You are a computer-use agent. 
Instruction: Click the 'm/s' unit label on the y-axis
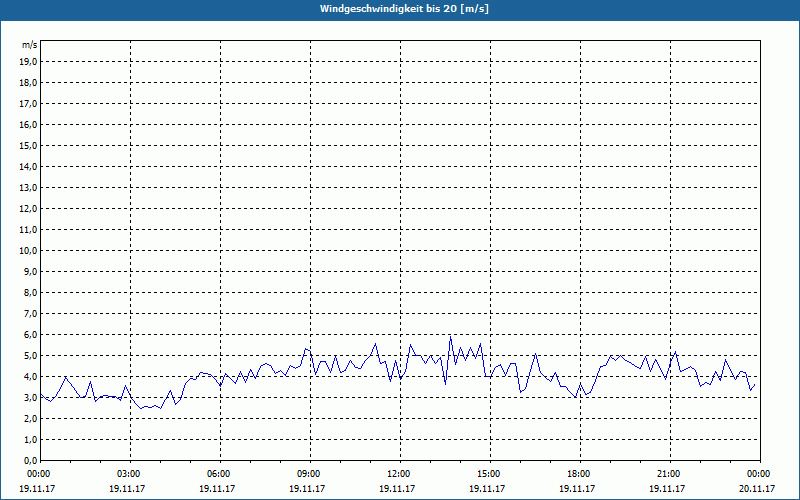pos(29,45)
